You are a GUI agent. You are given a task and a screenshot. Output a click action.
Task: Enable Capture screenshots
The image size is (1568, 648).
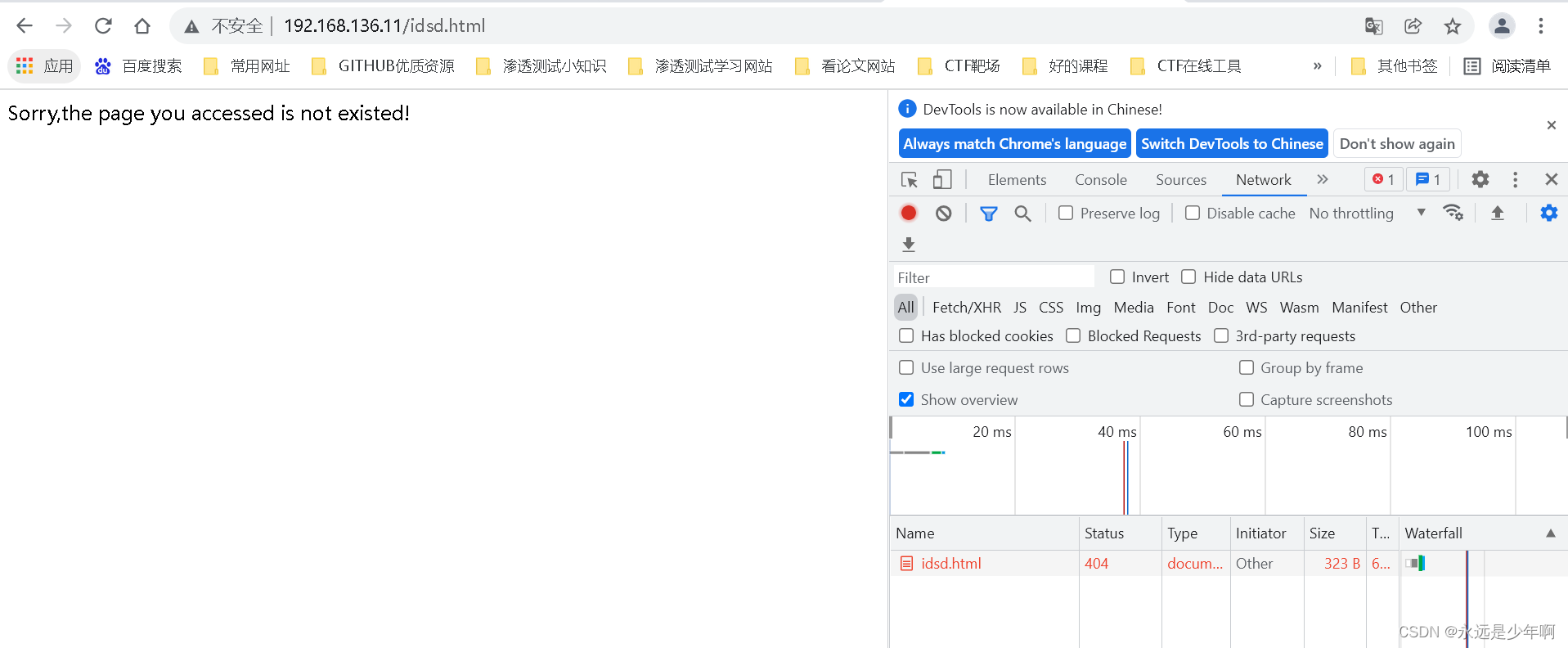point(1247,399)
